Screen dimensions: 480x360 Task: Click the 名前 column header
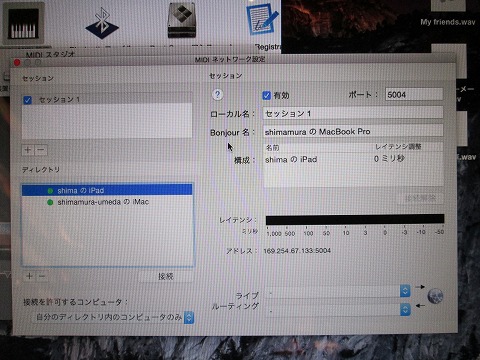pos(272,148)
